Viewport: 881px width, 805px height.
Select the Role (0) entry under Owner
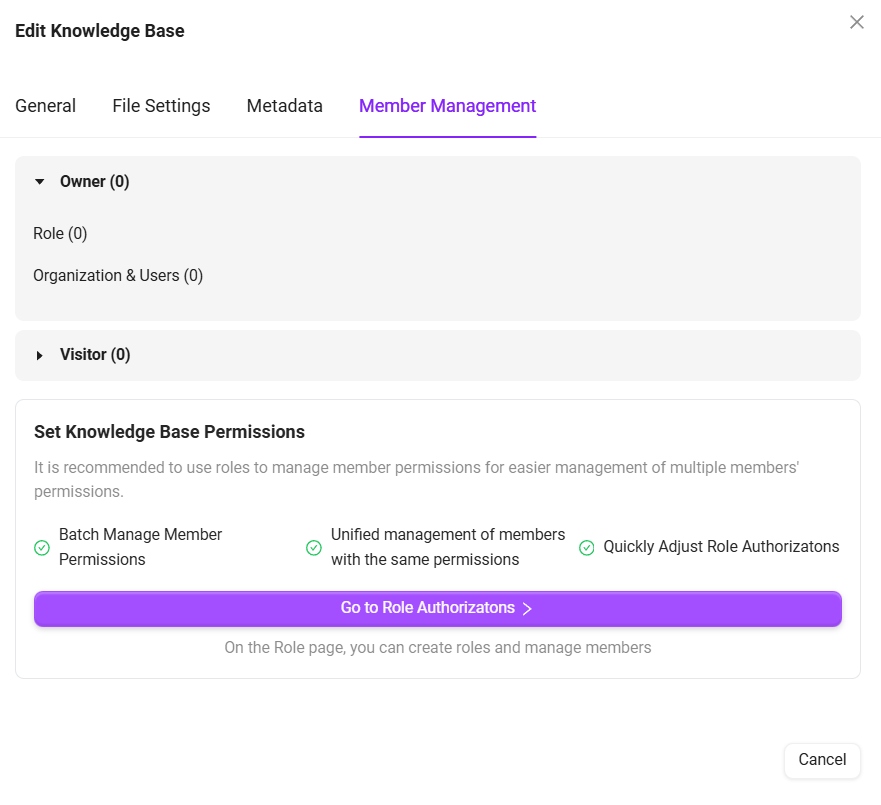(x=60, y=234)
